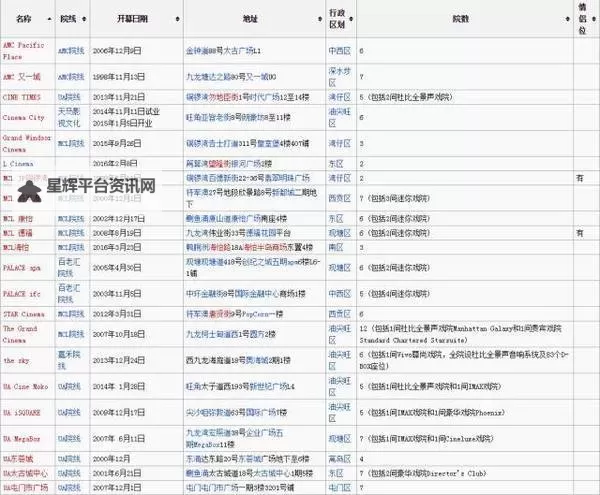Open the 深水埗区 district link

[339, 77]
